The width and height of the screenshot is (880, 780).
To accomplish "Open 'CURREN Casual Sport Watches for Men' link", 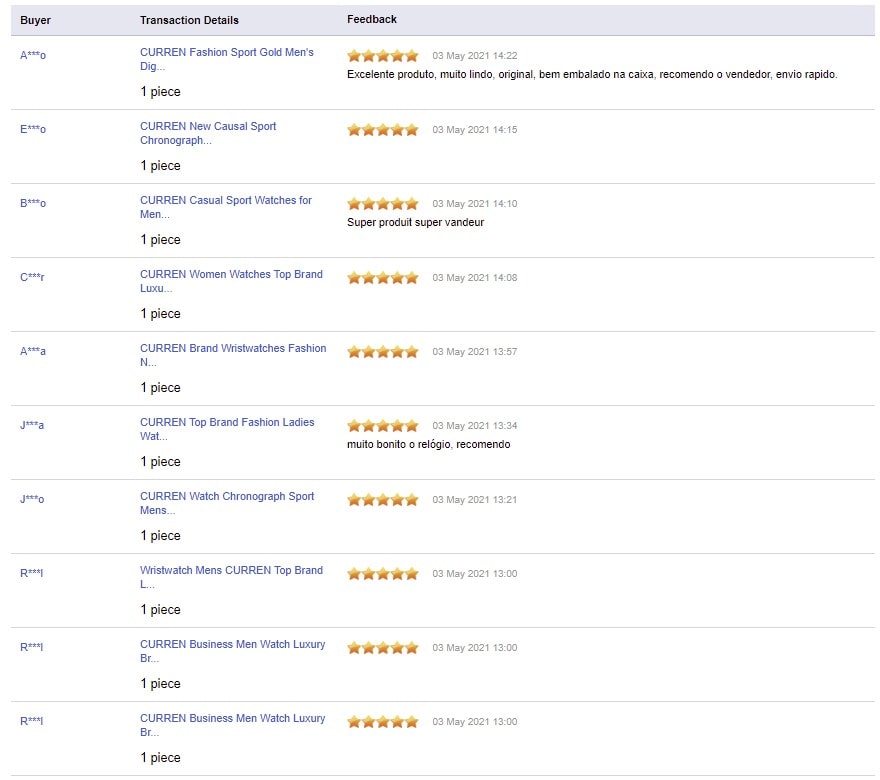I will click(225, 201).
